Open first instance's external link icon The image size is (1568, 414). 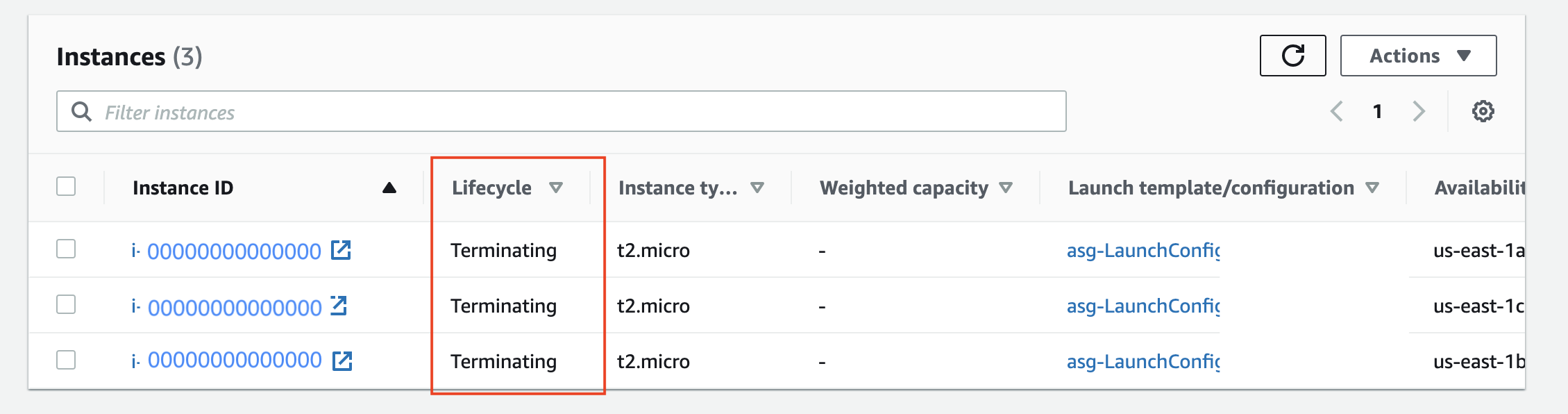pyautogui.click(x=341, y=250)
